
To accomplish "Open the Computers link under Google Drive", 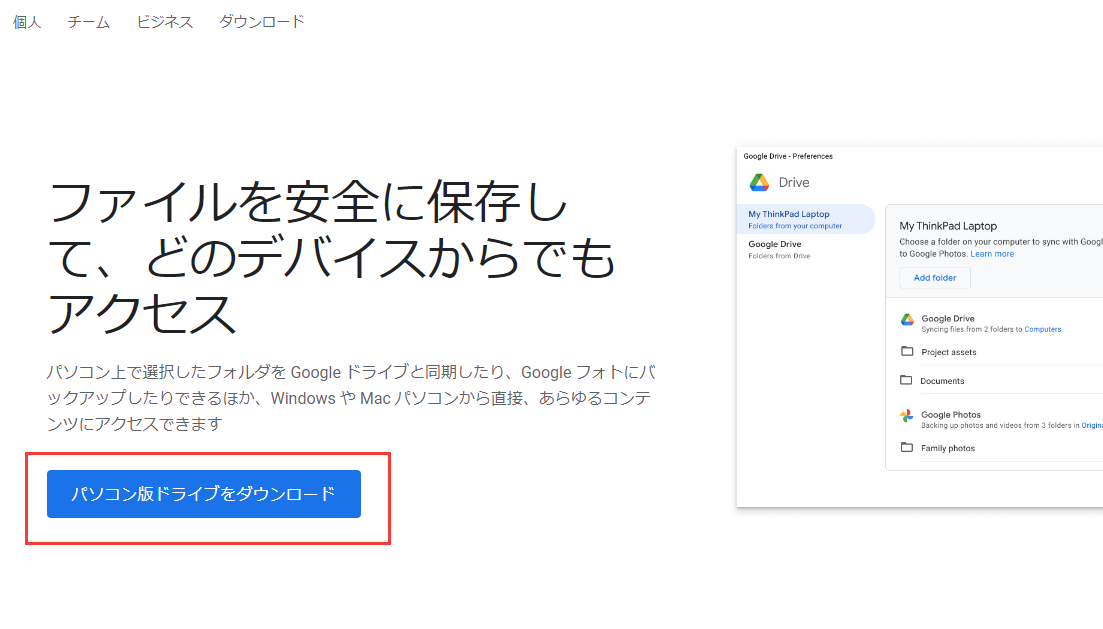I will point(1043,329).
